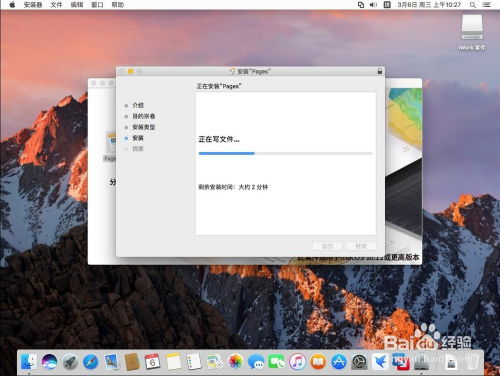
Task: Select the 安装 step in installer sidebar
Action: (x=138, y=138)
